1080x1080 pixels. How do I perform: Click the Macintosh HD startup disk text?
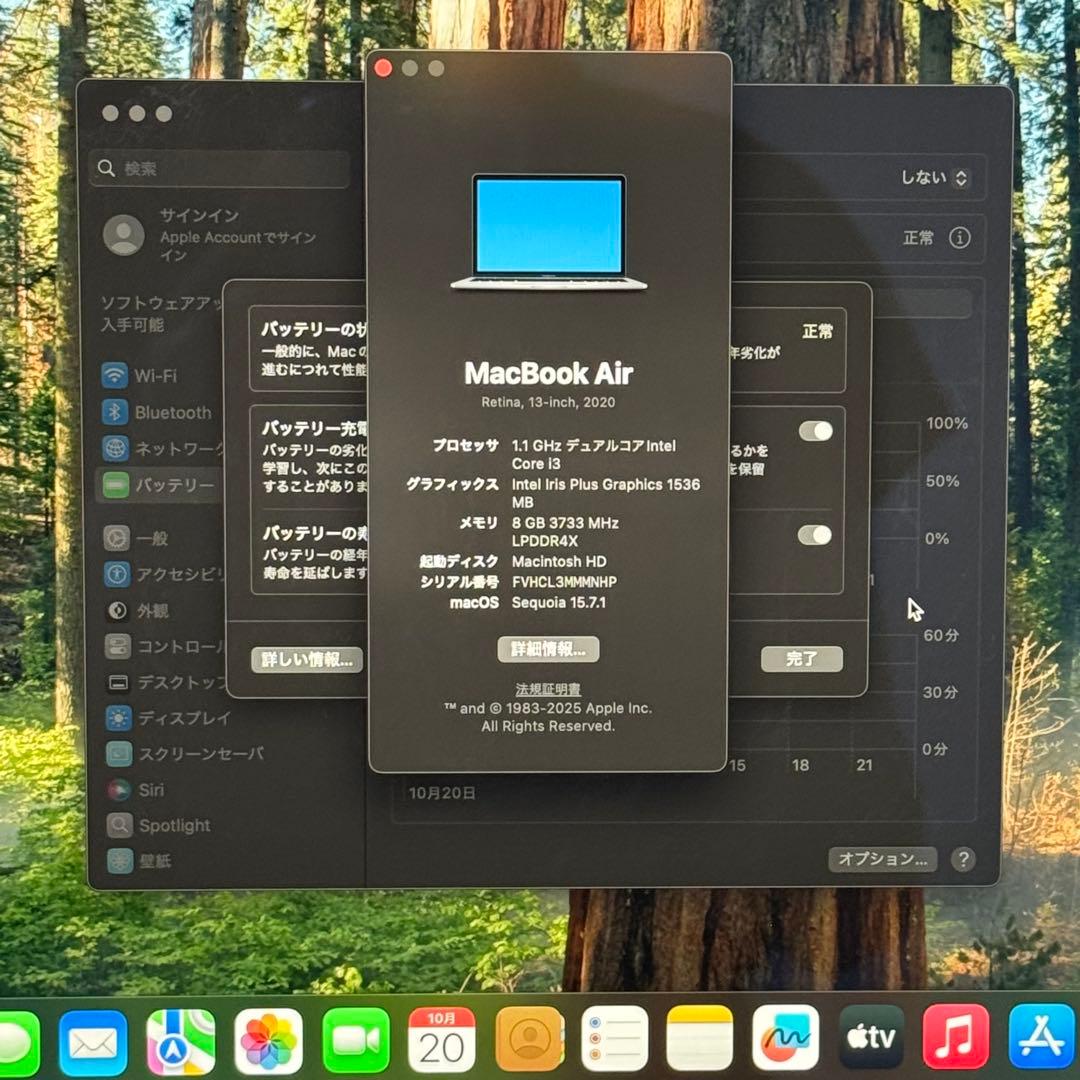pyautogui.click(x=559, y=561)
